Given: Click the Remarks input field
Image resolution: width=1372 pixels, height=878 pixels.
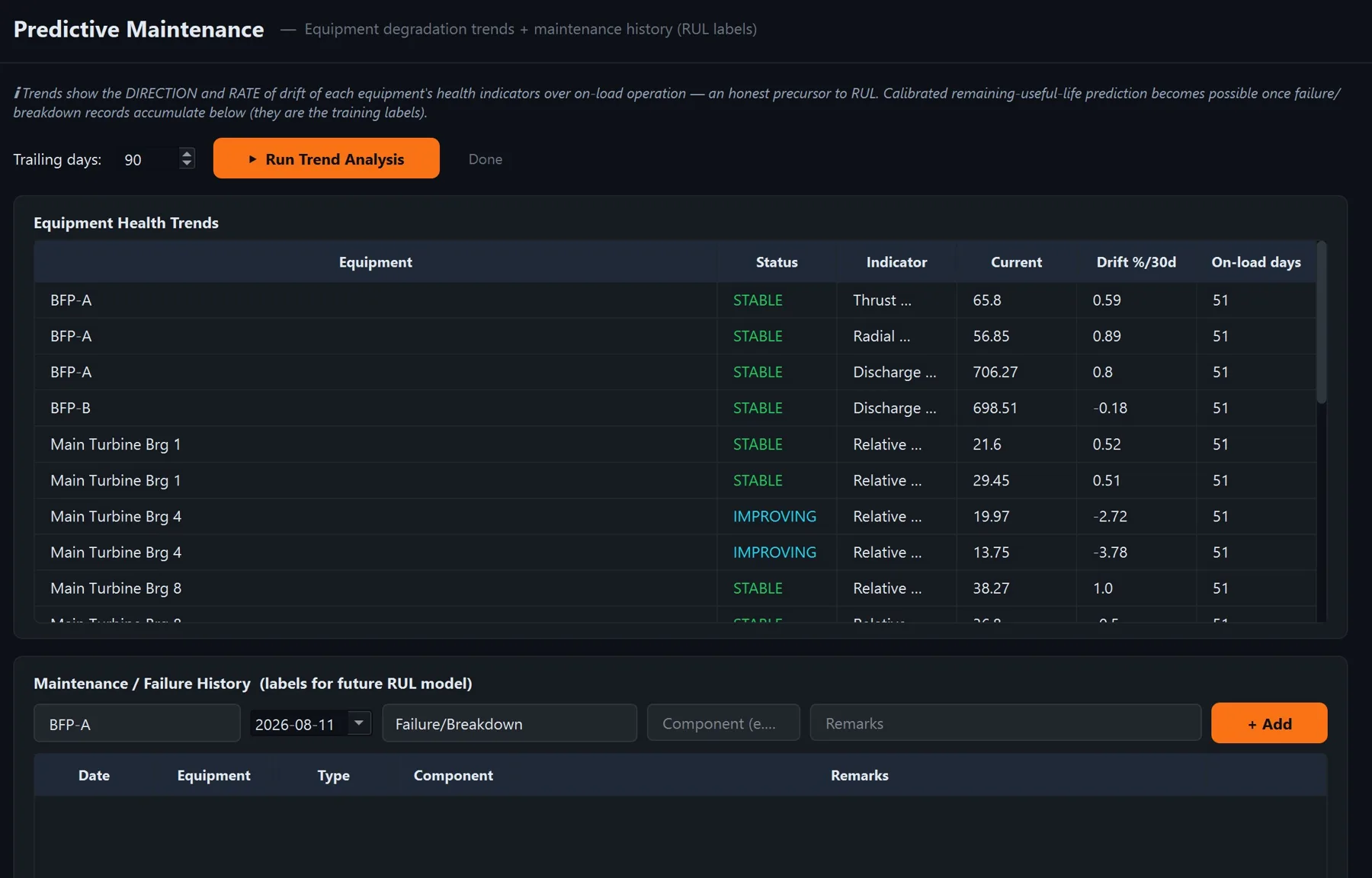Looking at the screenshot, I should pyautogui.click(x=1005, y=723).
